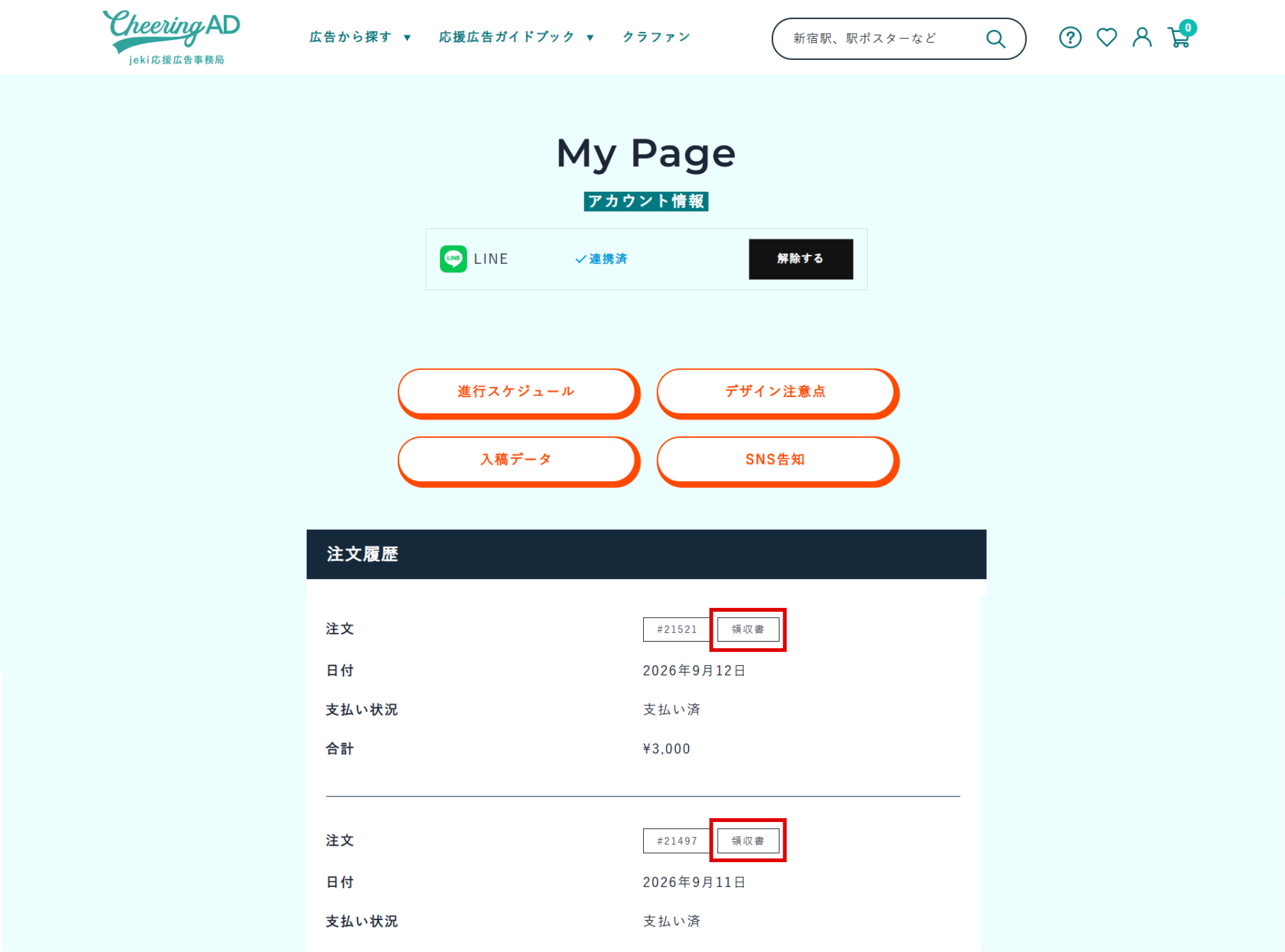Open SNS告知 button
This screenshot has width=1285, height=952.
pos(777,461)
